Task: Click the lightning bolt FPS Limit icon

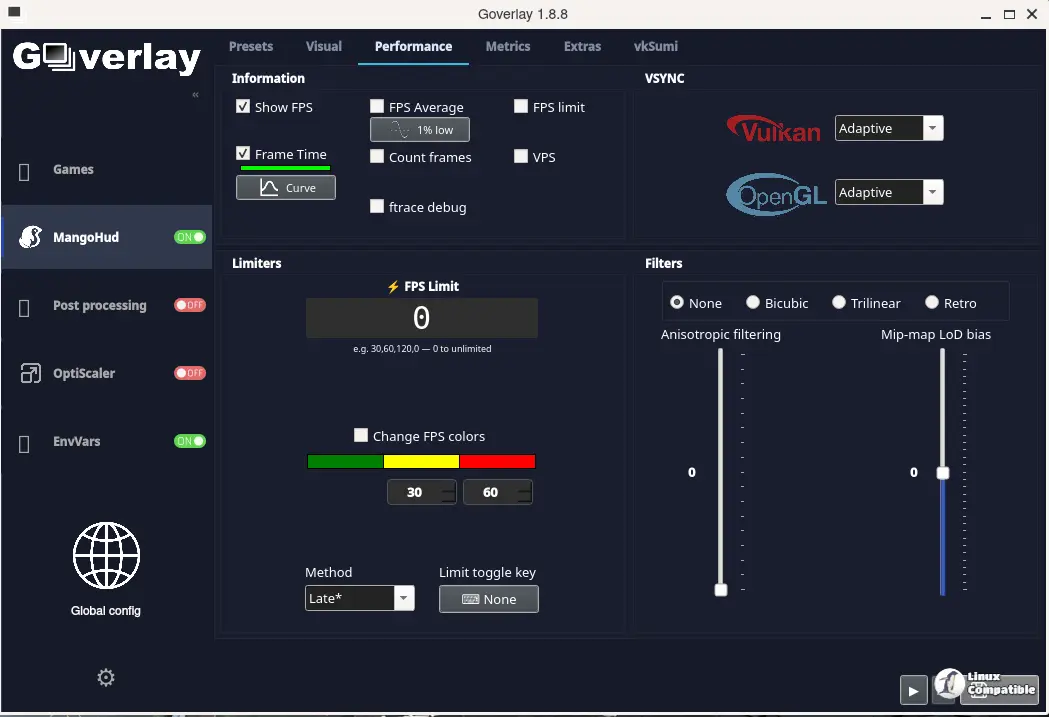Action: (x=393, y=286)
